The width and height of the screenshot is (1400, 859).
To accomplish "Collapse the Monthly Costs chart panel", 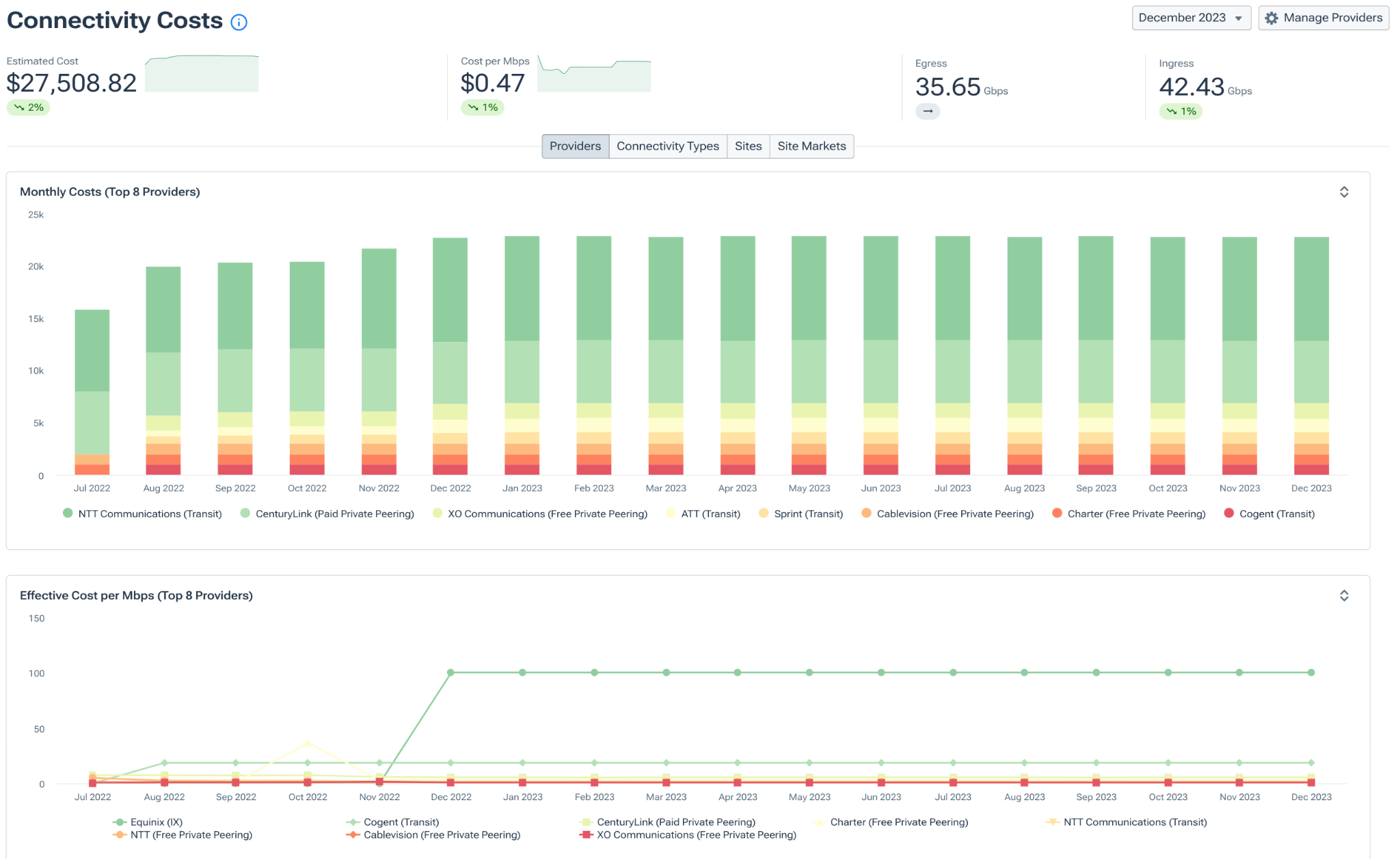I will pyautogui.click(x=1344, y=192).
